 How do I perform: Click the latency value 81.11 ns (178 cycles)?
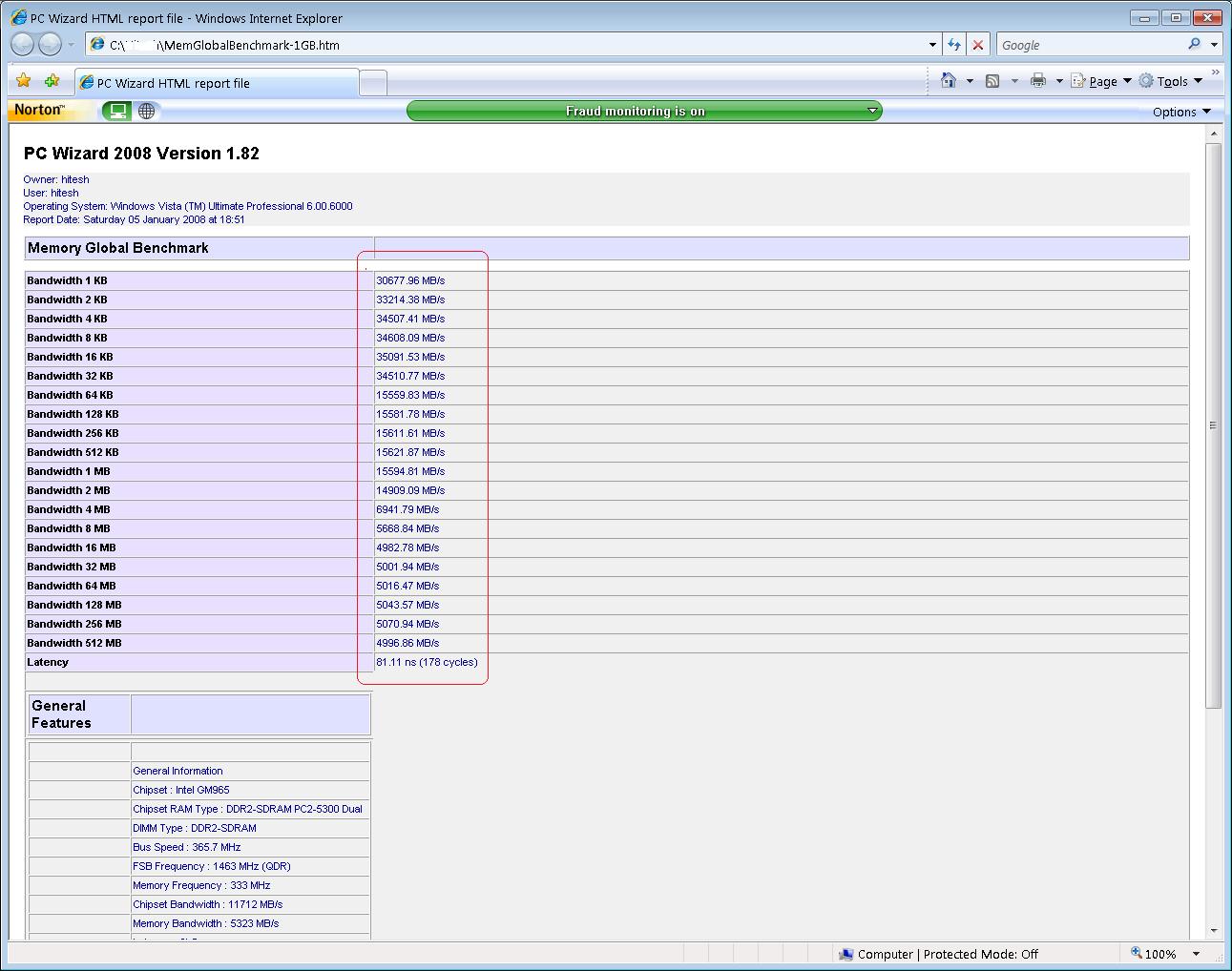pyautogui.click(x=427, y=662)
